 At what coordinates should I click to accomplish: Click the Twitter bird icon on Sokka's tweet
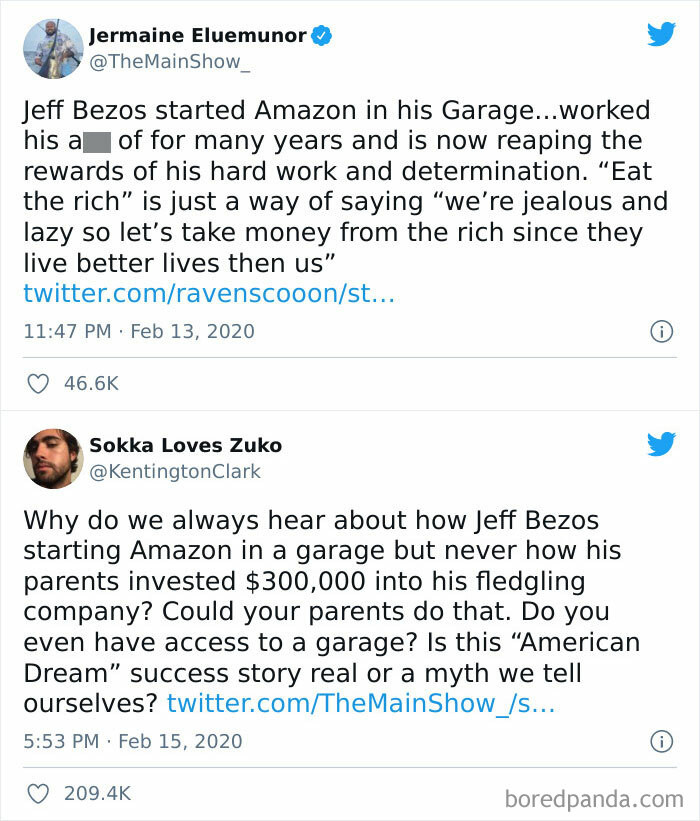tap(661, 445)
